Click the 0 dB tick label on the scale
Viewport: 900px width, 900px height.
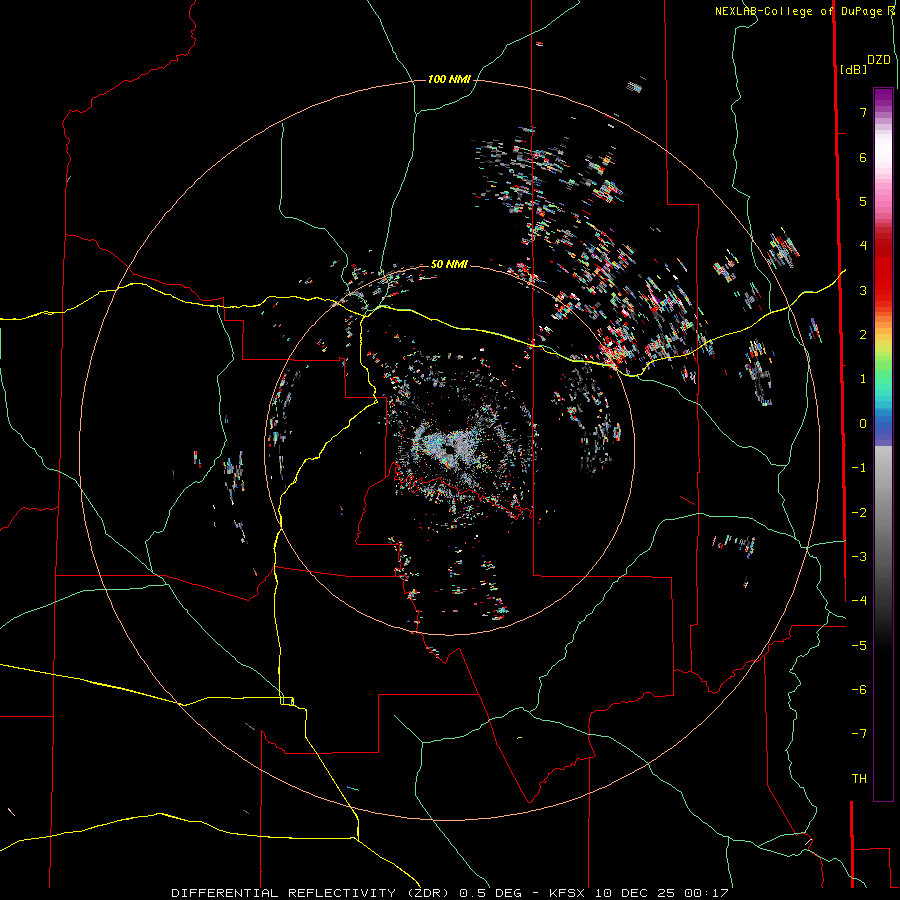863,424
